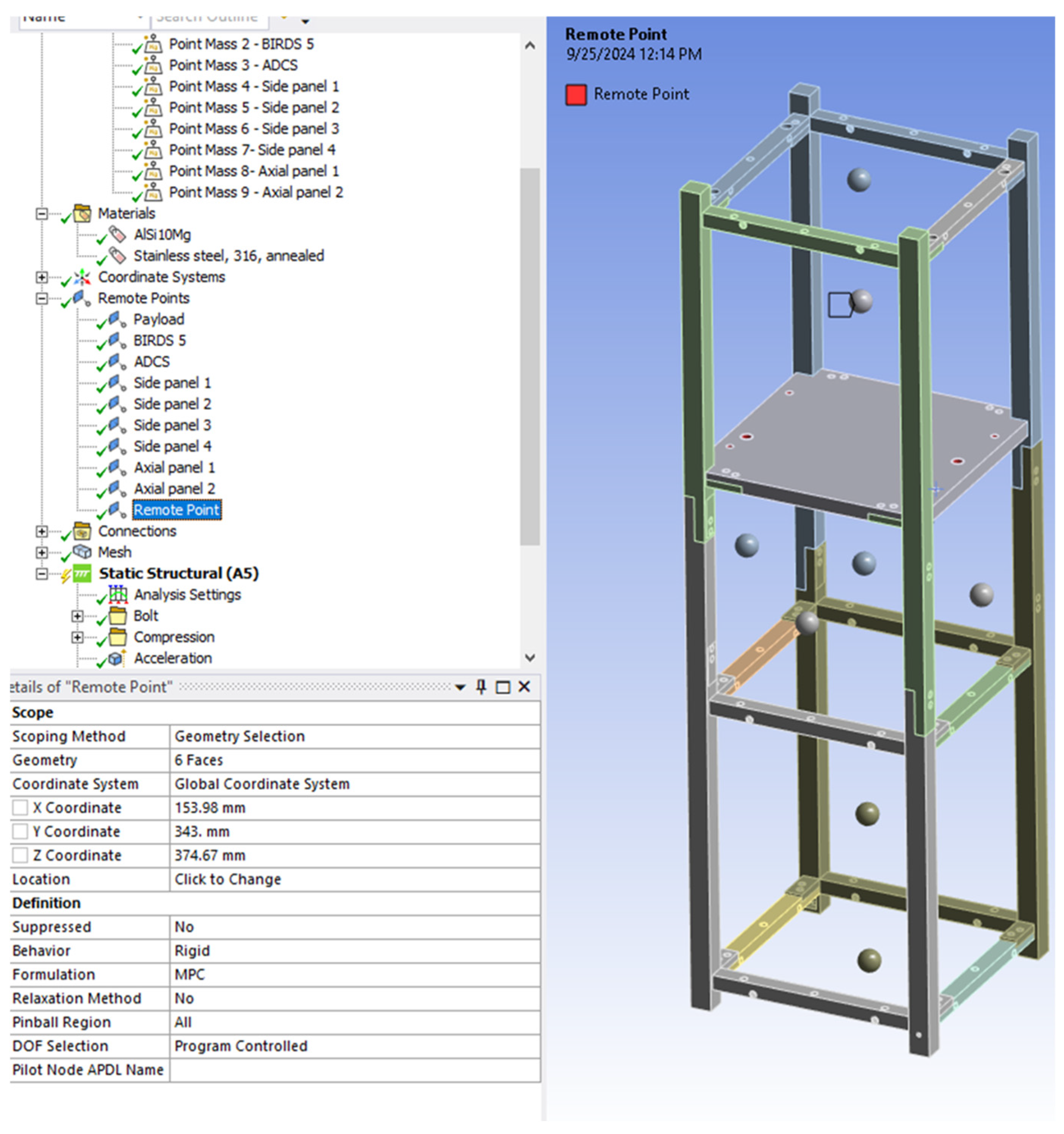Expand the Bolt folder node
The image size is (1064, 1134).
coord(78,616)
